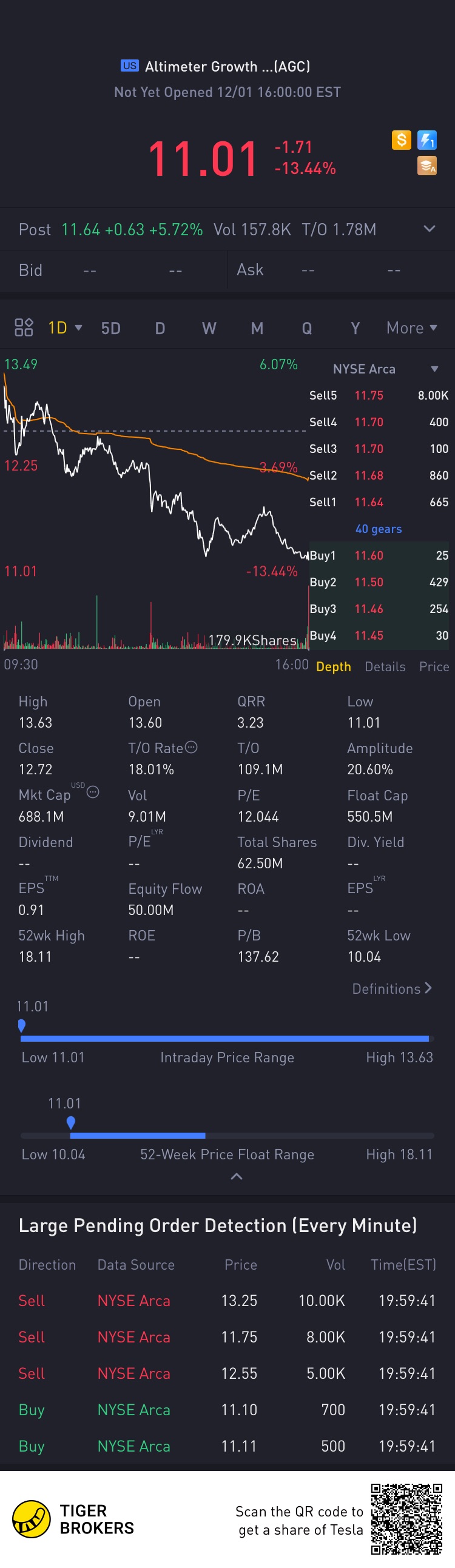
Task: Tap the Sell 11.75 8.00K pending order row
Action: 227,1337
